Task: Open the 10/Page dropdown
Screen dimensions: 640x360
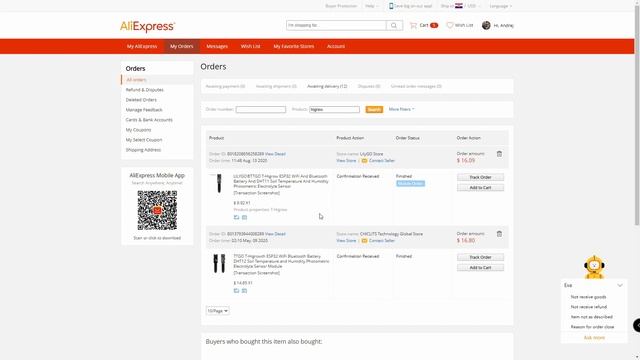Action: tap(218, 311)
